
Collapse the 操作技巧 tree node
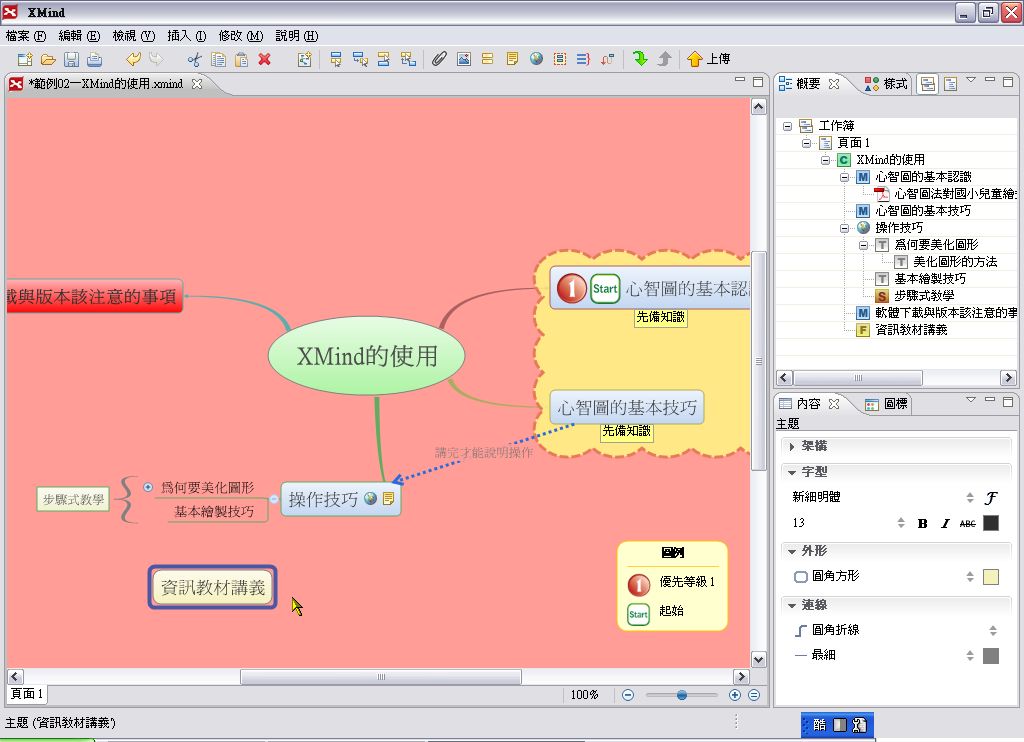[844, 228]
